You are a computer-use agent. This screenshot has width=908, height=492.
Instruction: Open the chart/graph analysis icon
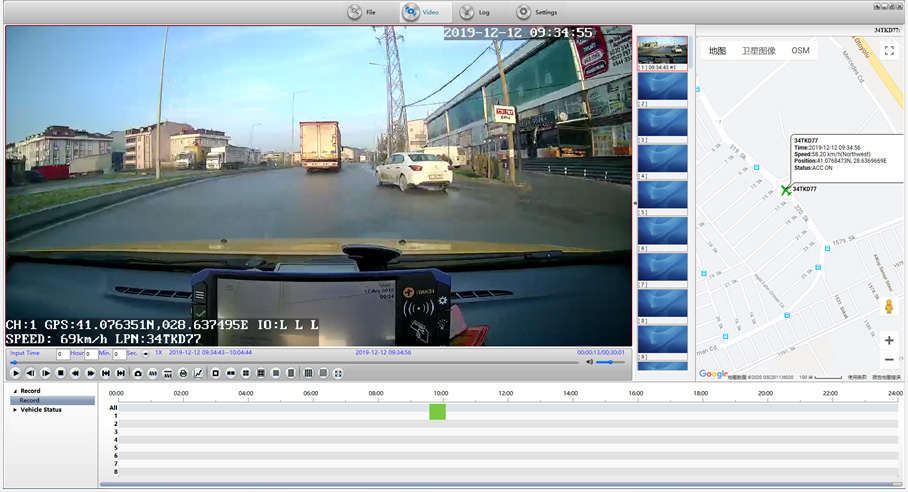[198, 373]
